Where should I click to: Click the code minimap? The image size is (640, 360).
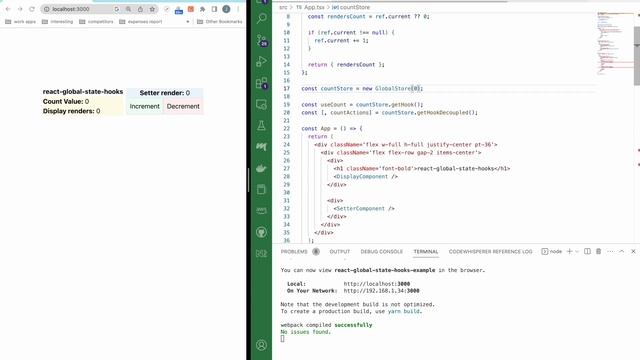(615, 44)
